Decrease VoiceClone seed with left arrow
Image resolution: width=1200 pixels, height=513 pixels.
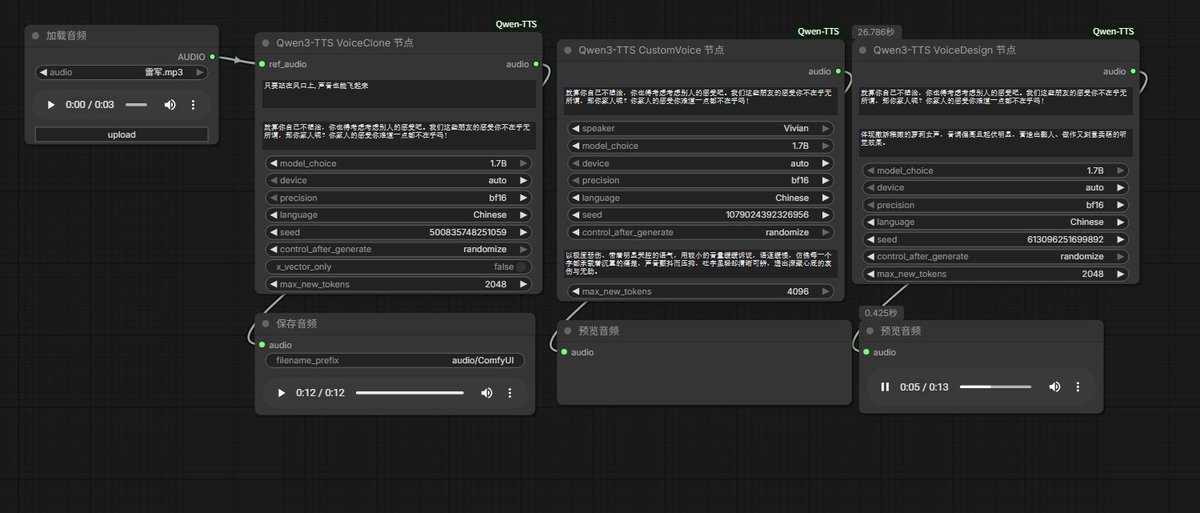274,232
